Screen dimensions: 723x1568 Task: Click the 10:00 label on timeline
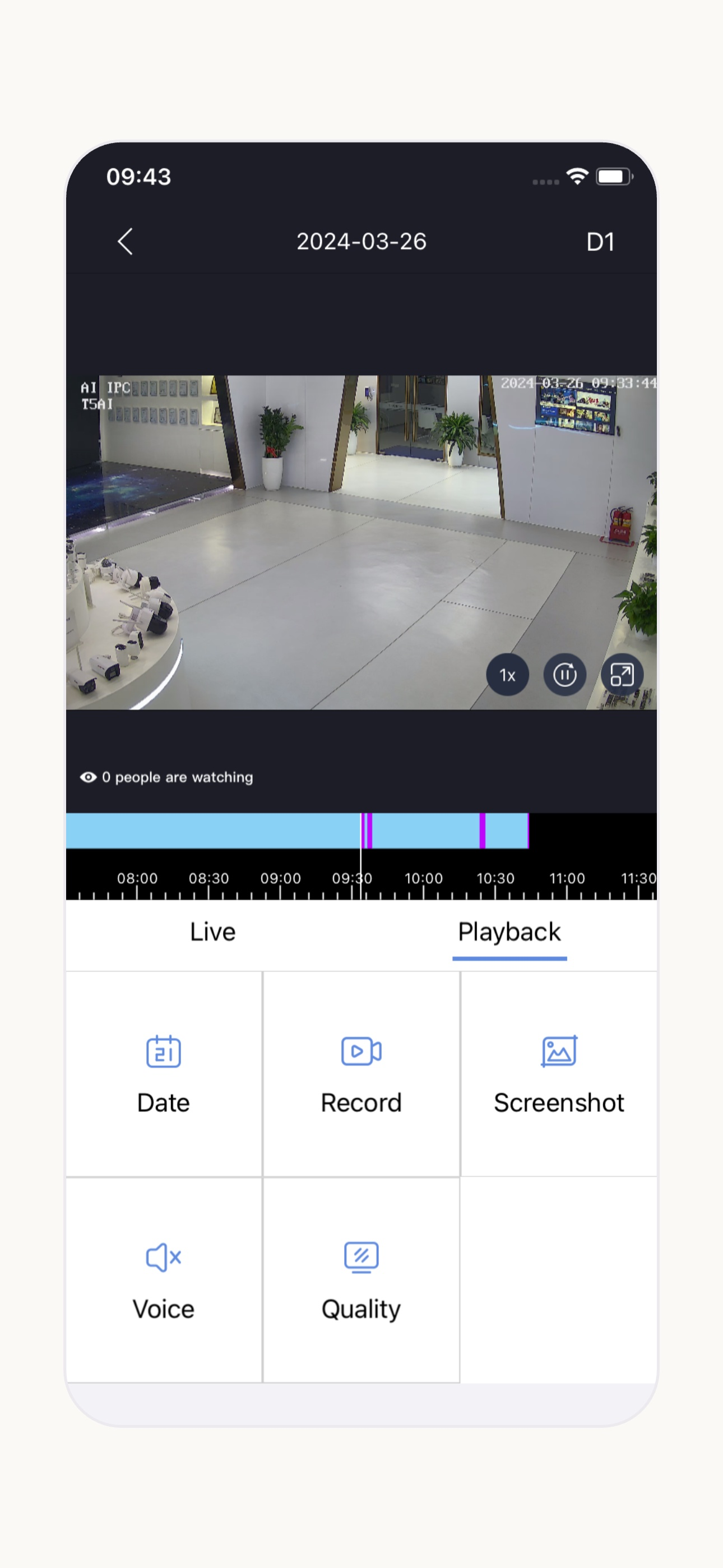pyautogui.click(x=424, y=878)
